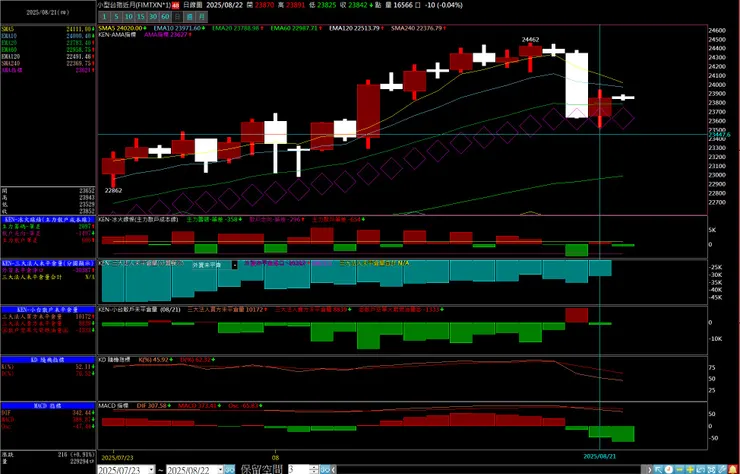Select the arrow cursor tool icon
740x474 pixels.
pyautogui.click(x=658, y=469)
